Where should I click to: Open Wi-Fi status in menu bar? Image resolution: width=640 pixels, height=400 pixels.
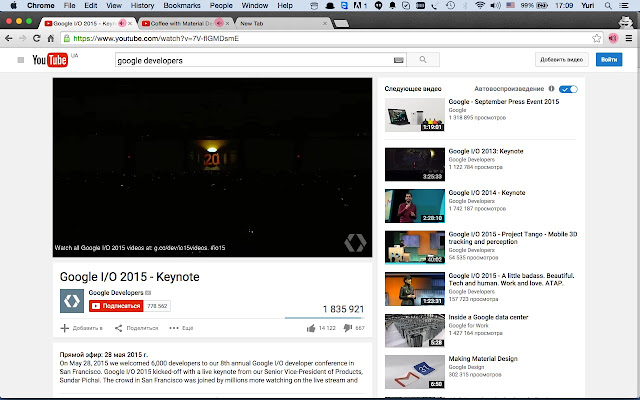pos(480,5)
